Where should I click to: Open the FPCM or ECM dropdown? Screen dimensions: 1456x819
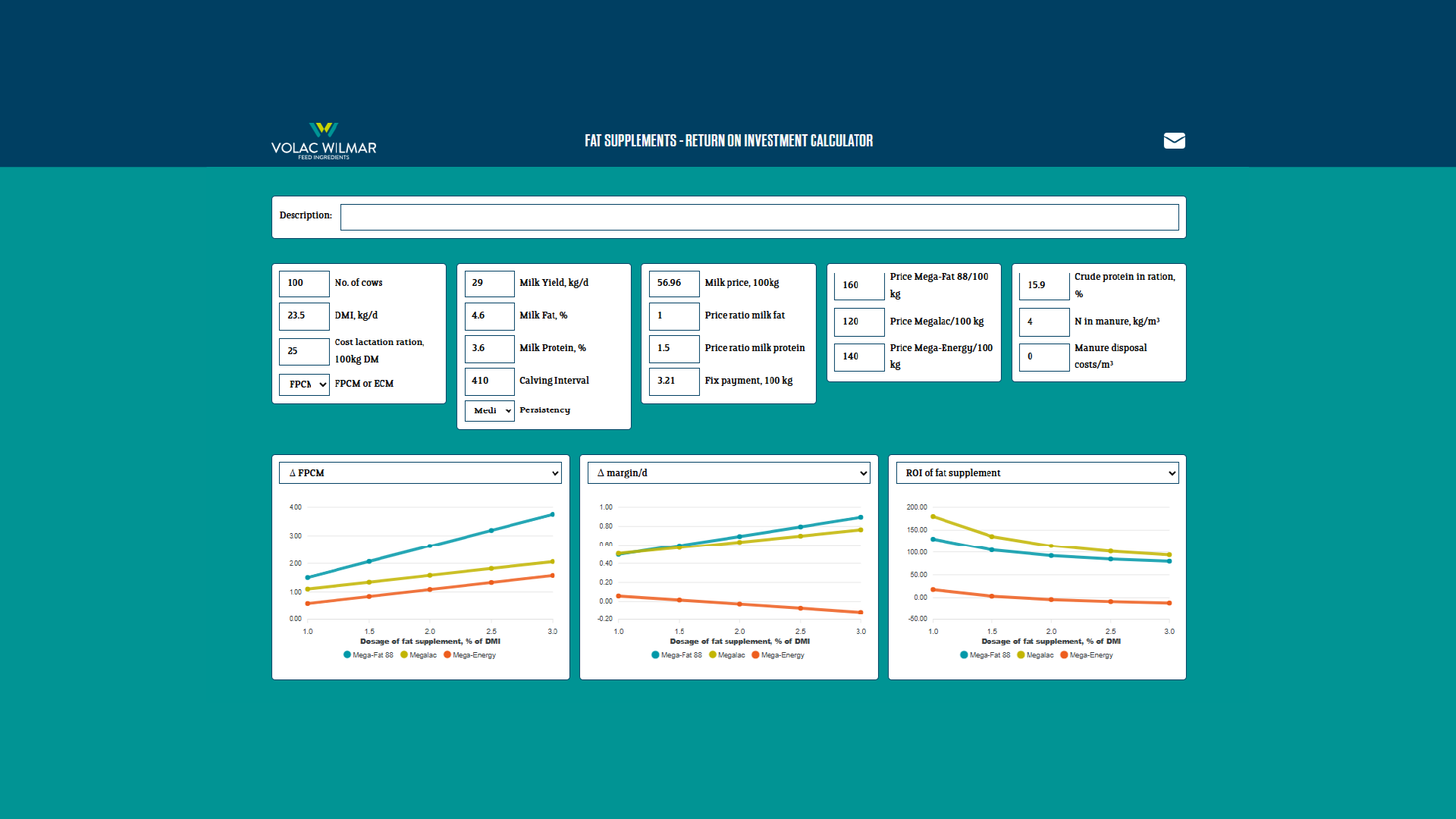(304, 384)
